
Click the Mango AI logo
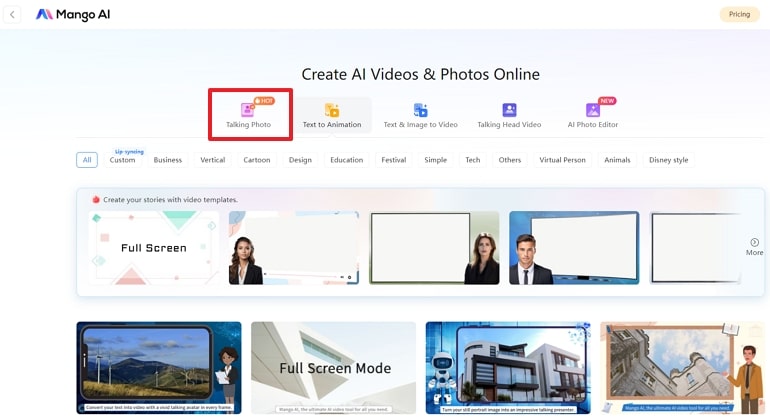point(73,14)
